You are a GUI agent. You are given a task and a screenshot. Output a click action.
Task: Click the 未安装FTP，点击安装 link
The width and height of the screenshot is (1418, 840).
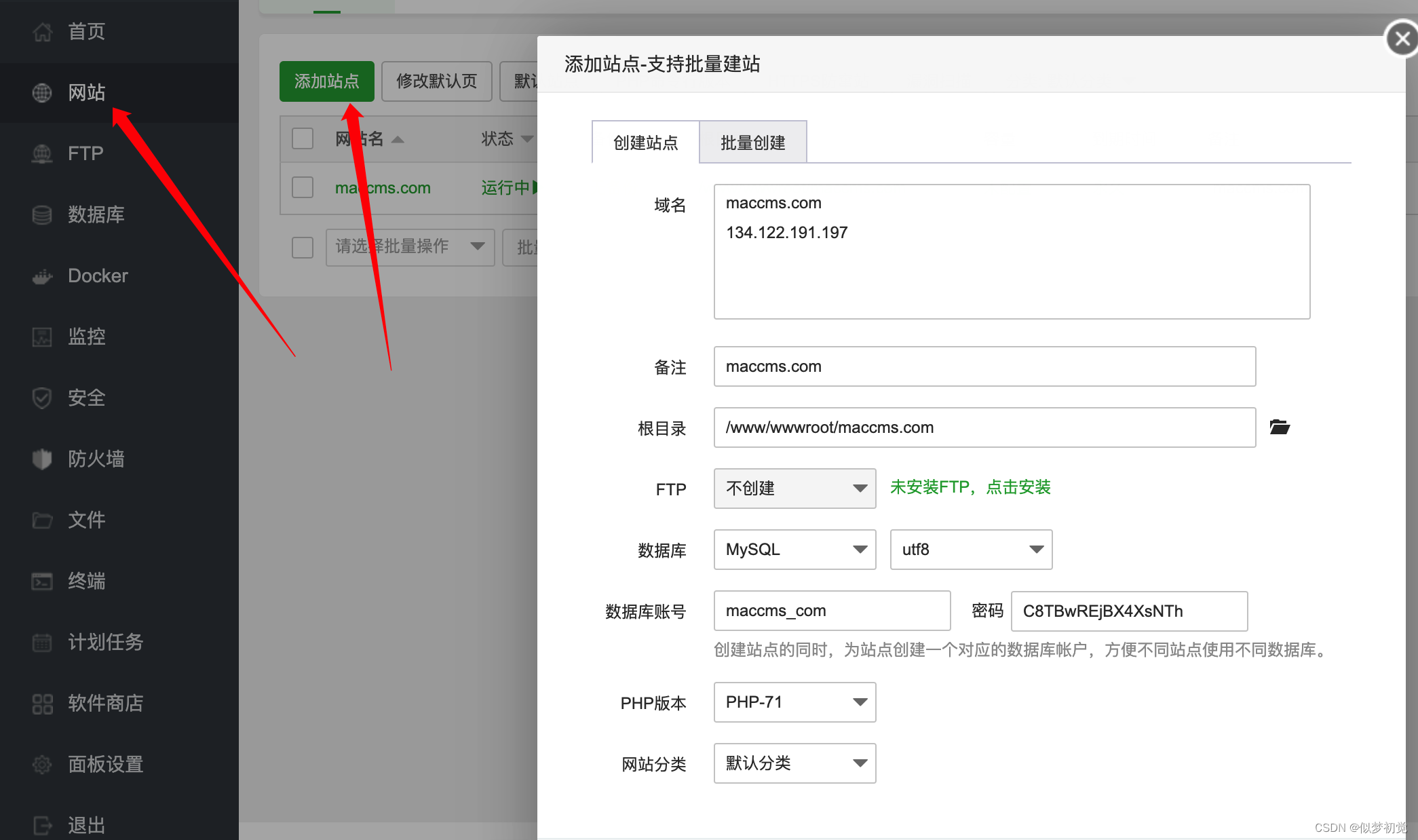[970, 487]
